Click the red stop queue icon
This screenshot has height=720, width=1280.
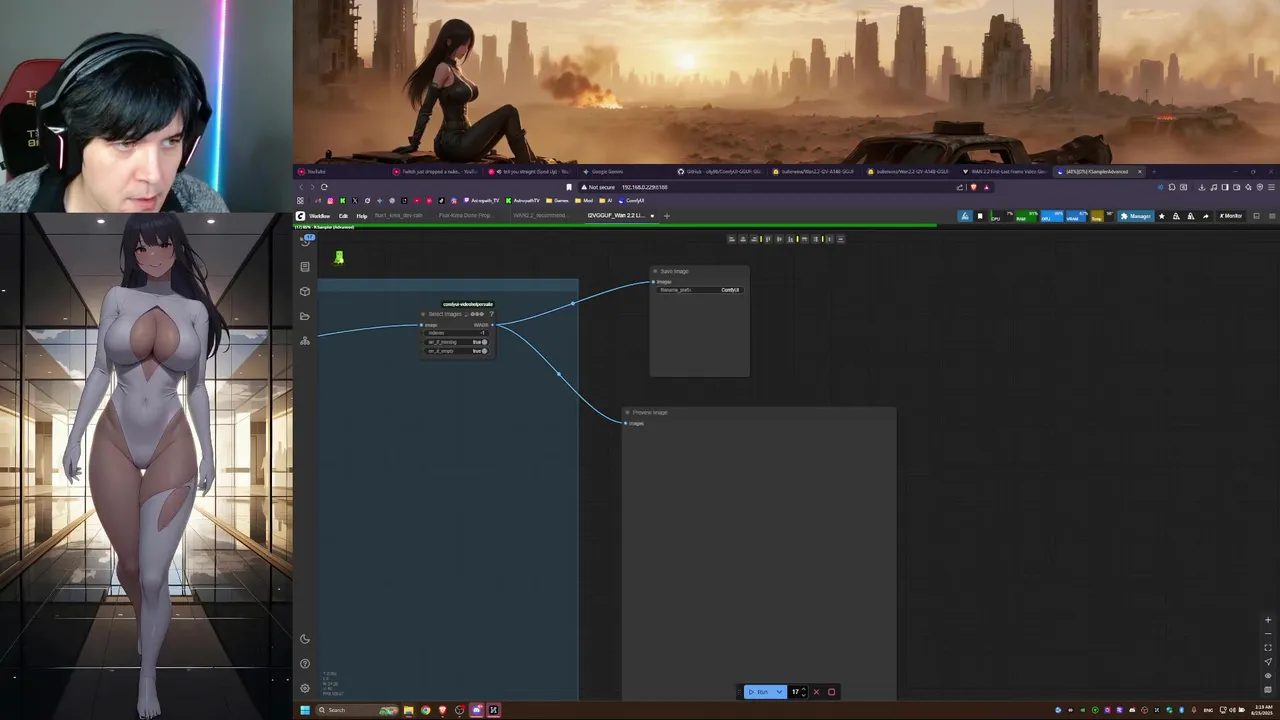(x=831, y=692)
